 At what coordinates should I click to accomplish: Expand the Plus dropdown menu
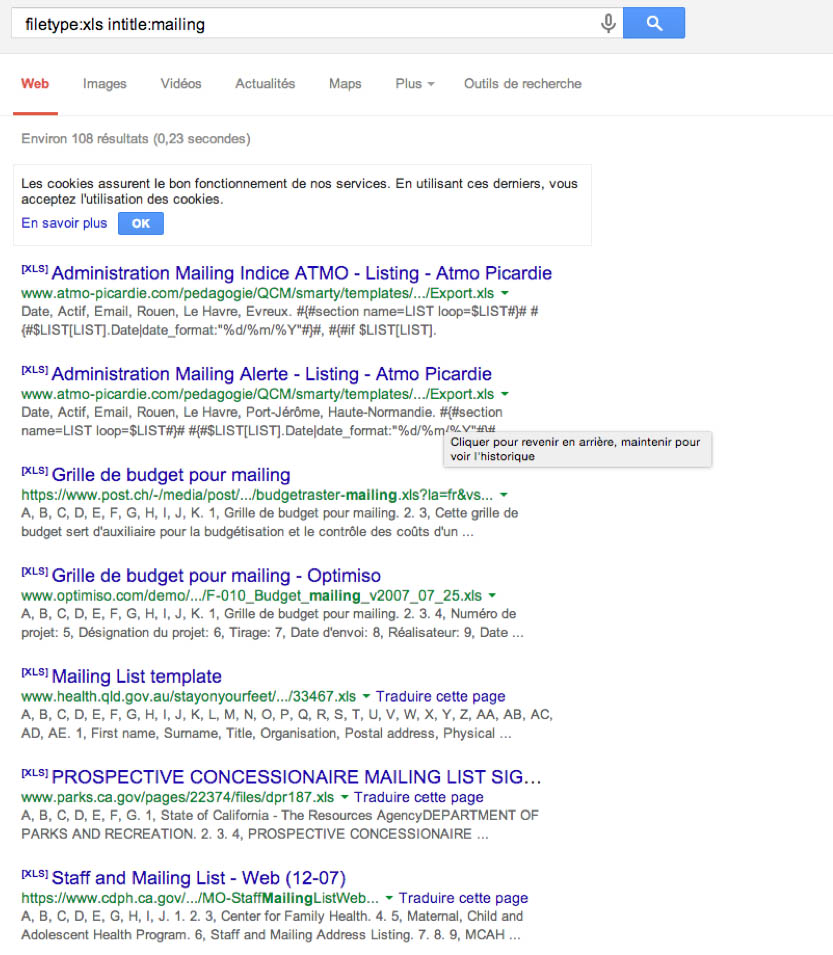point(415,83)
